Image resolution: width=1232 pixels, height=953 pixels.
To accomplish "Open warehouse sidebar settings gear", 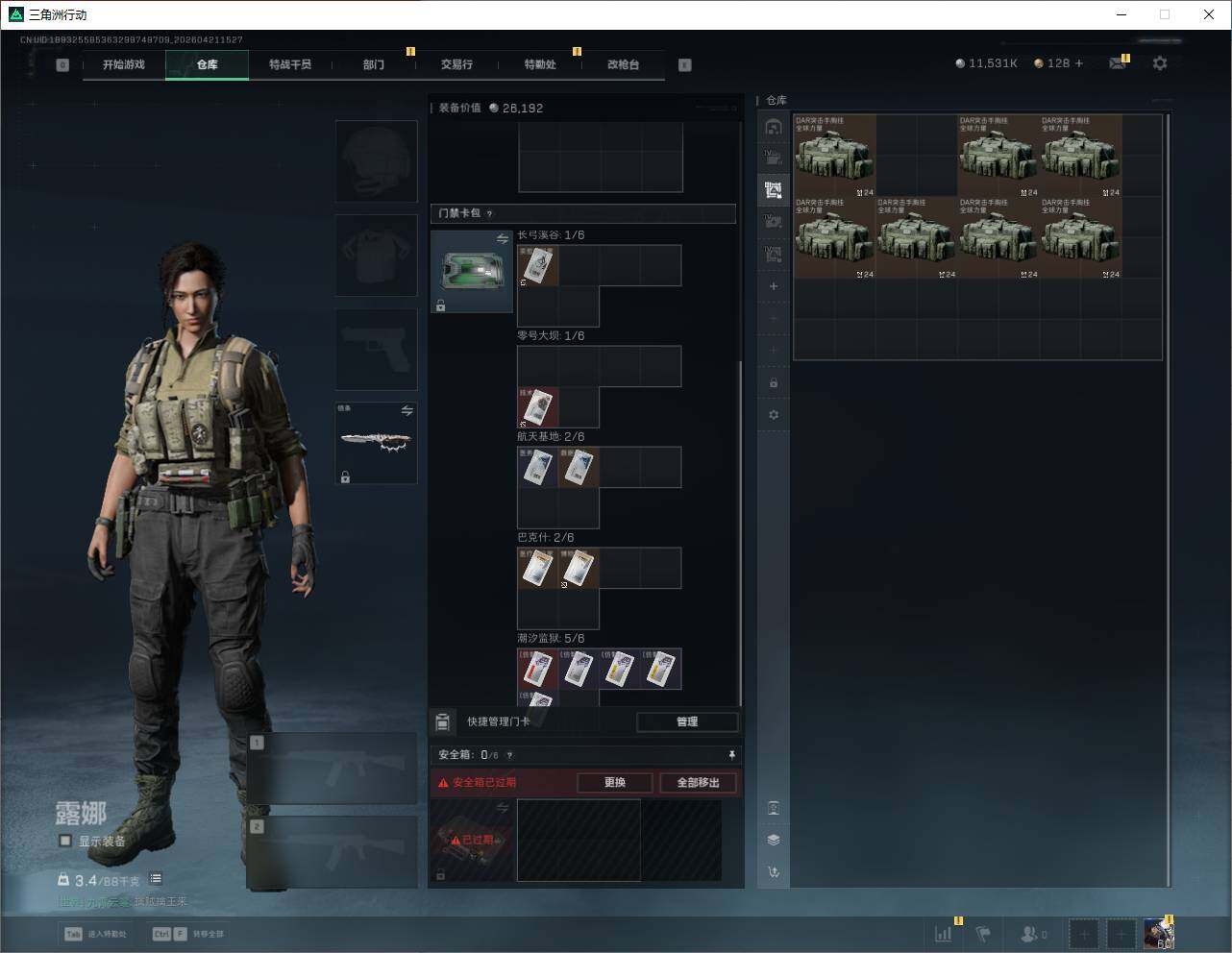I will (x=774, y=415).
